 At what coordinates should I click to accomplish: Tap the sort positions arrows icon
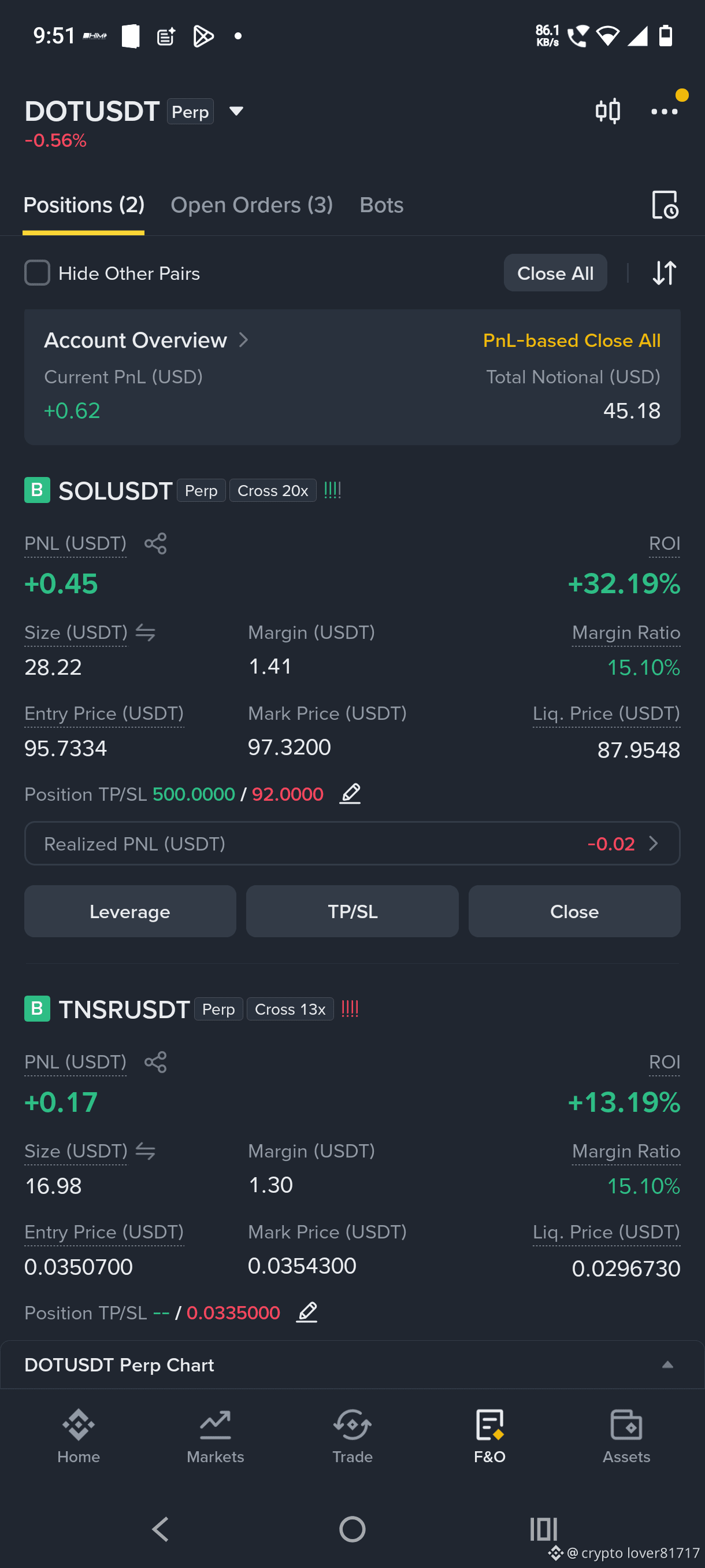pyautogui.click(x=663, y=273)
